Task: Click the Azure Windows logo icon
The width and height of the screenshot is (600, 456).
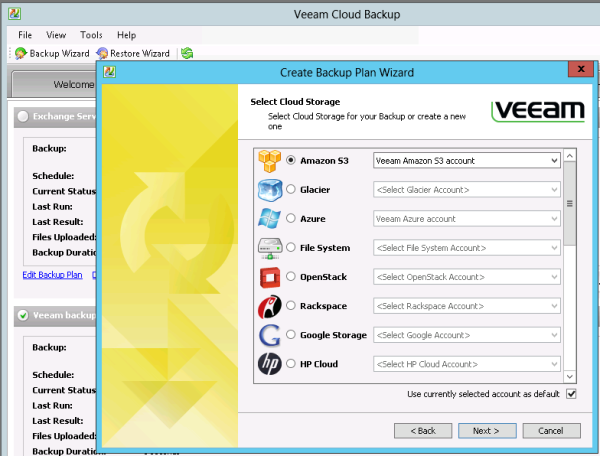Action: click(271, 218)
